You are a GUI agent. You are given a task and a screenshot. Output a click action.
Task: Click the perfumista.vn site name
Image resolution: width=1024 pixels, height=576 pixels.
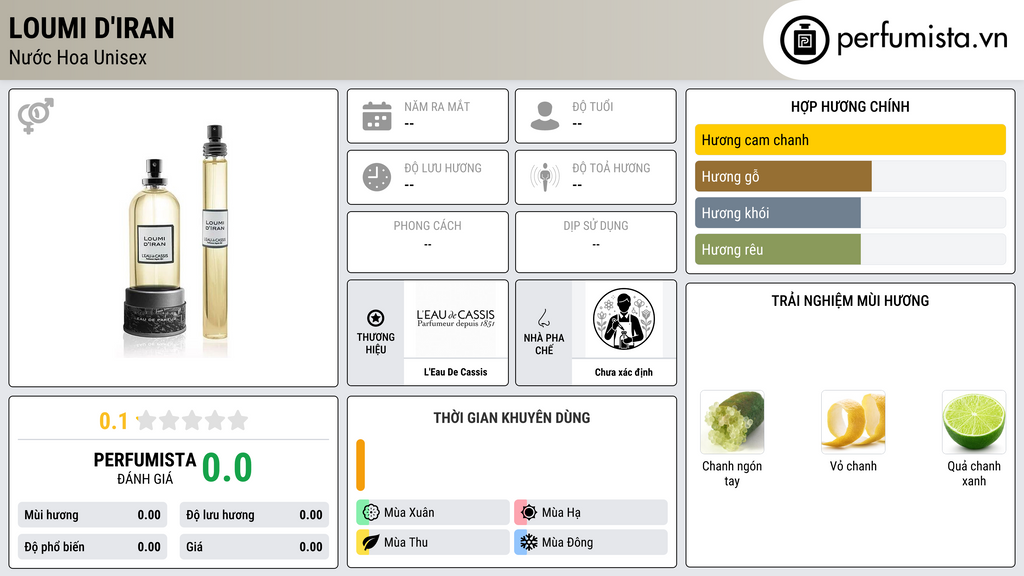922,39
